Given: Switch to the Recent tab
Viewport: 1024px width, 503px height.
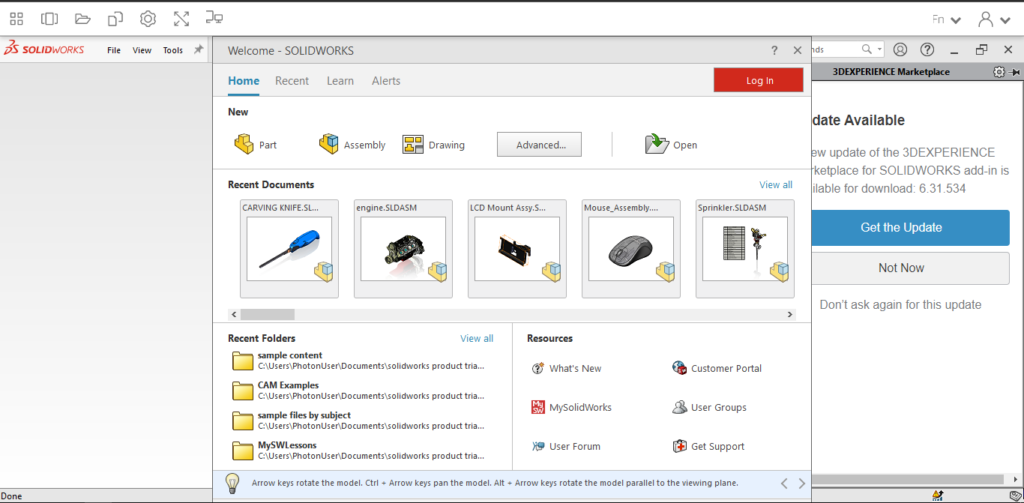Looking at the screenshot, I should point(292,81).
